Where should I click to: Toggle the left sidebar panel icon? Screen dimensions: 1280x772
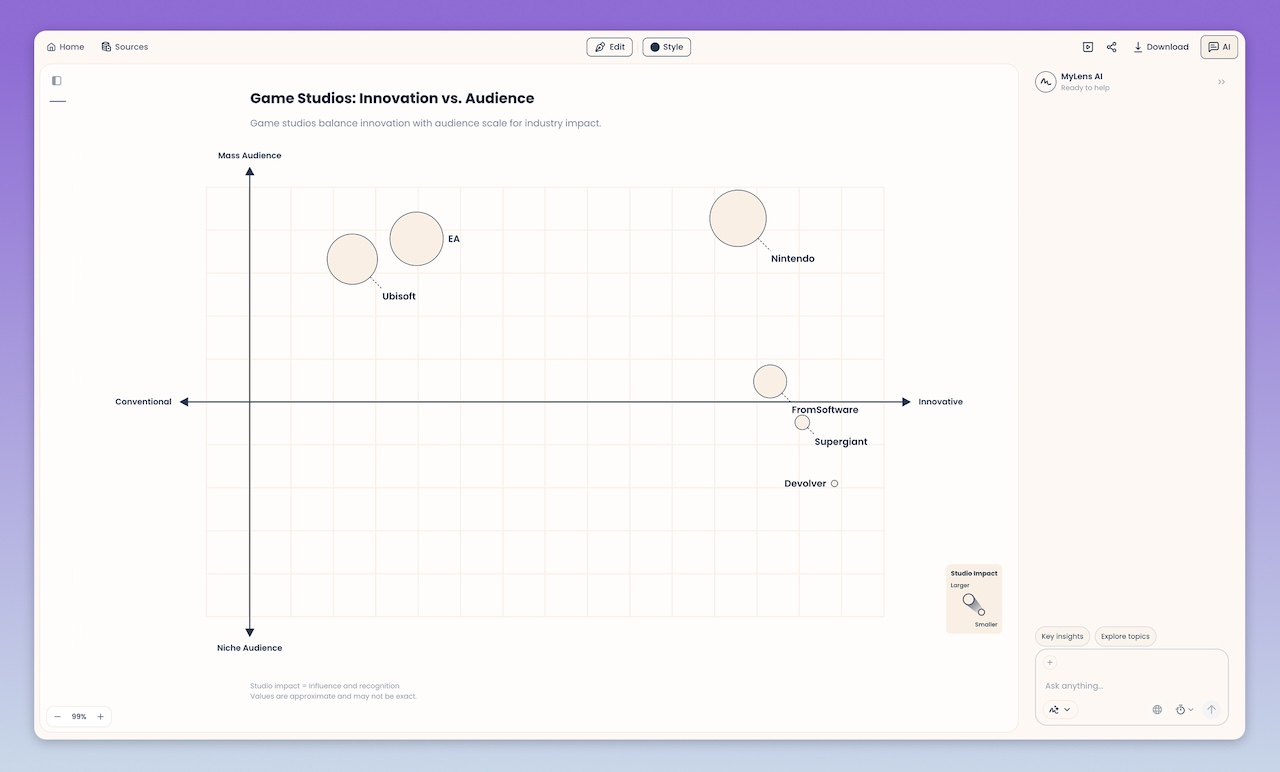pyautogui.click(x=57, y=80)
